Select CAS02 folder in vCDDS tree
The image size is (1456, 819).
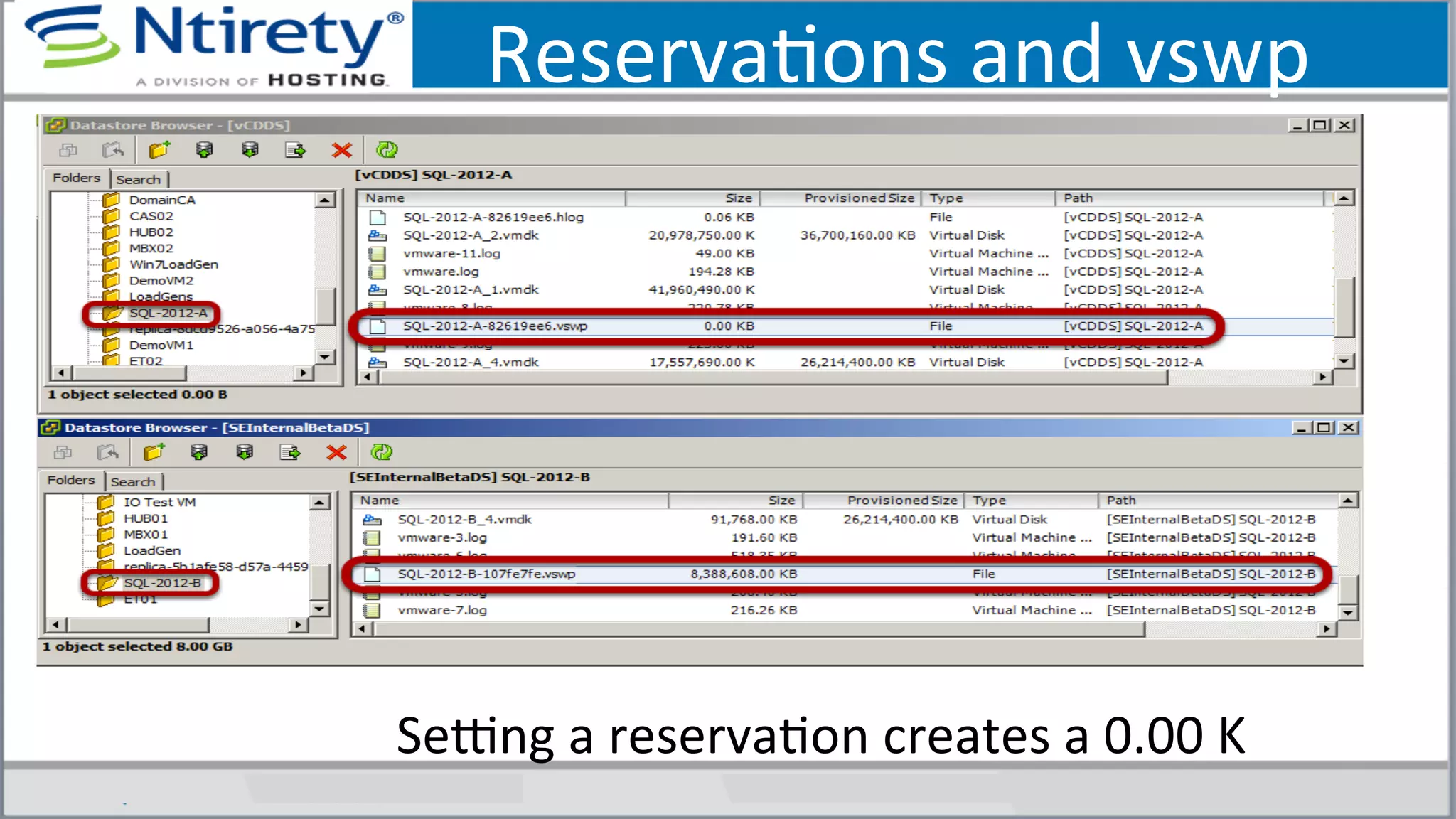151,216
